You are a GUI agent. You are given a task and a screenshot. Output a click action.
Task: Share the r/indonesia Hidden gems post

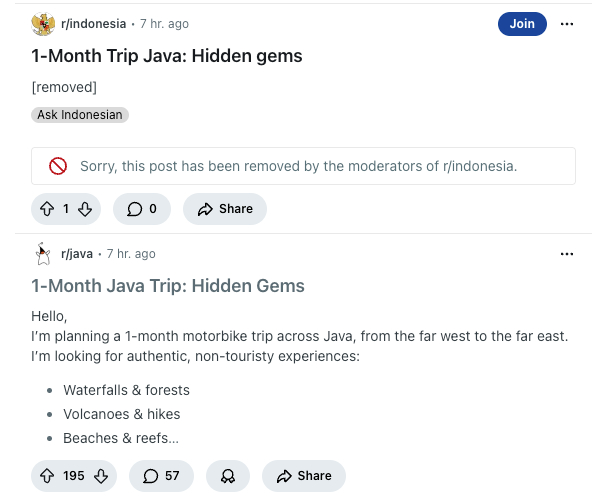tap(225, 209)
